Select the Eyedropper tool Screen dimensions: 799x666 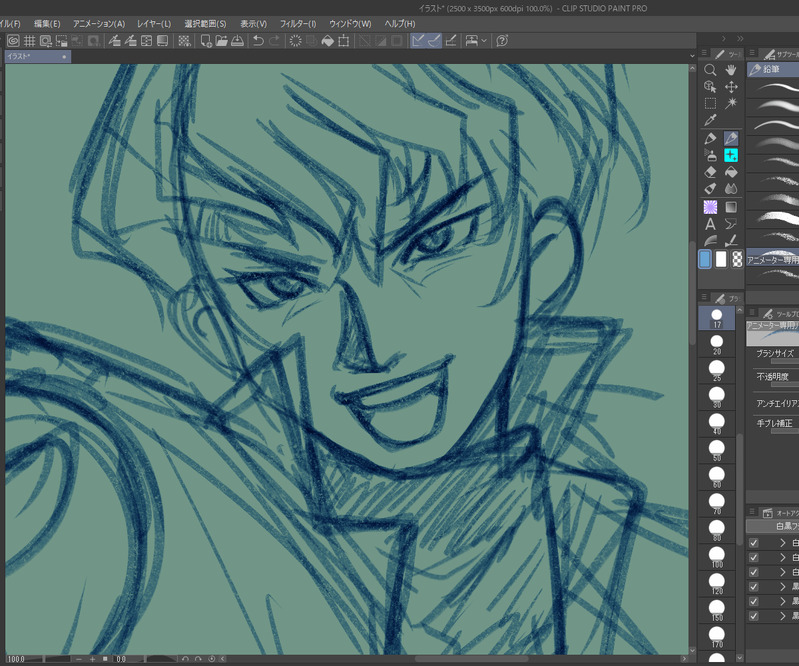tap(710, 120)
